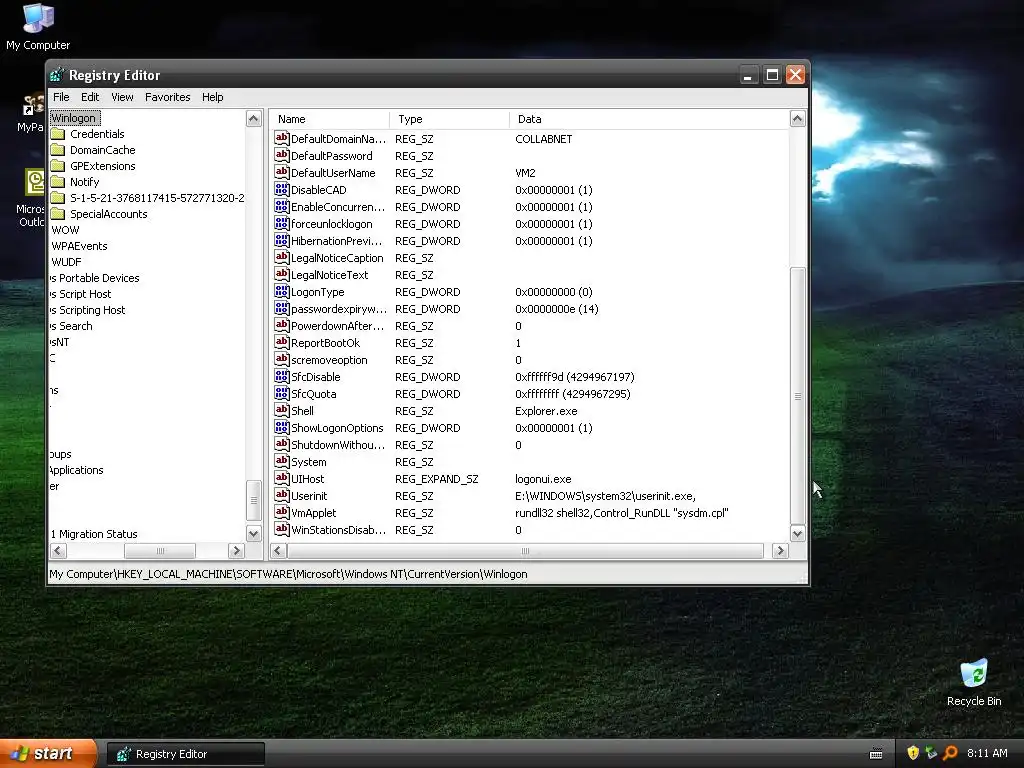Image resolution: width=1024 pixels, height=768 pixels.
Task: Sort by the Data column header
Action: 648,119
